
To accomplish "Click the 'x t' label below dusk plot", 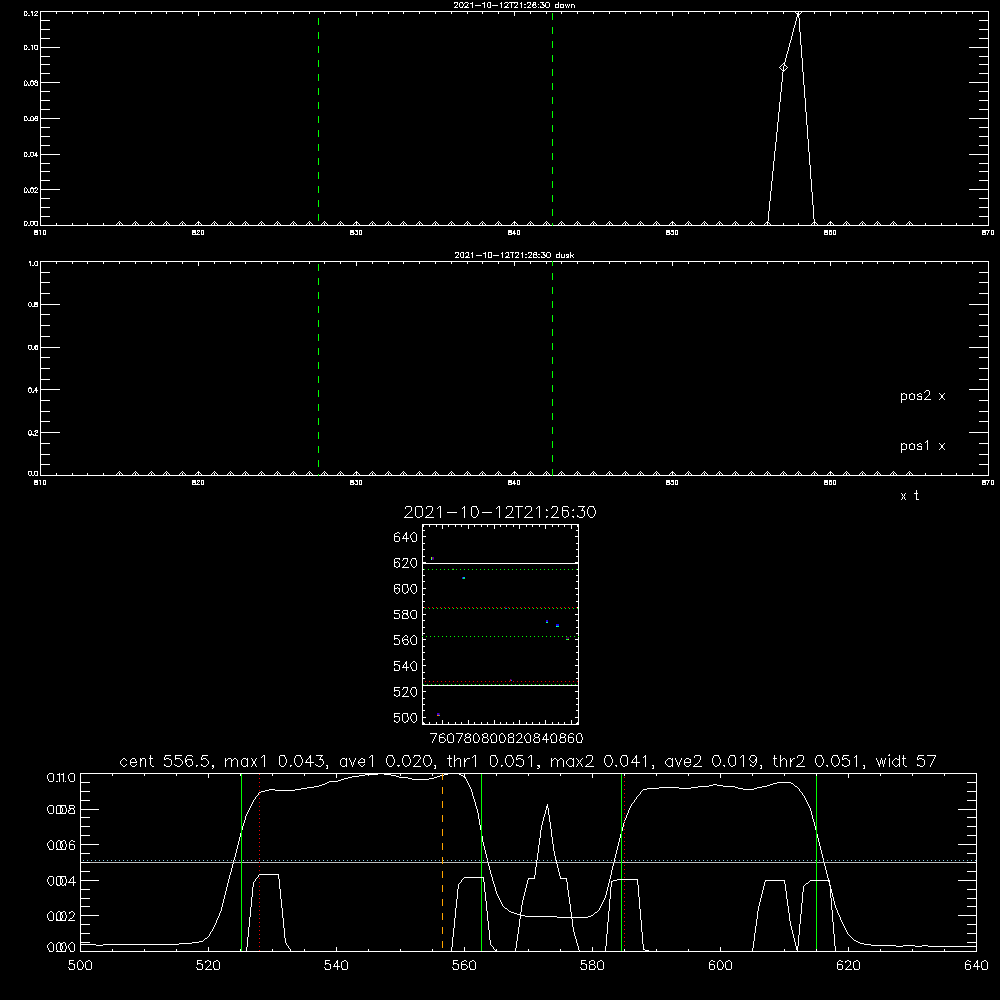I will 909,496.
